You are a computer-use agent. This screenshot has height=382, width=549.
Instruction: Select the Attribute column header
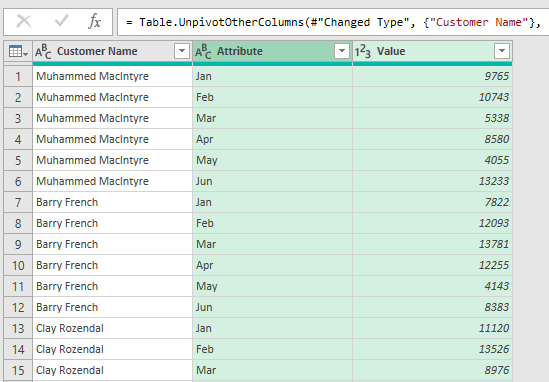tap(272, 51)
